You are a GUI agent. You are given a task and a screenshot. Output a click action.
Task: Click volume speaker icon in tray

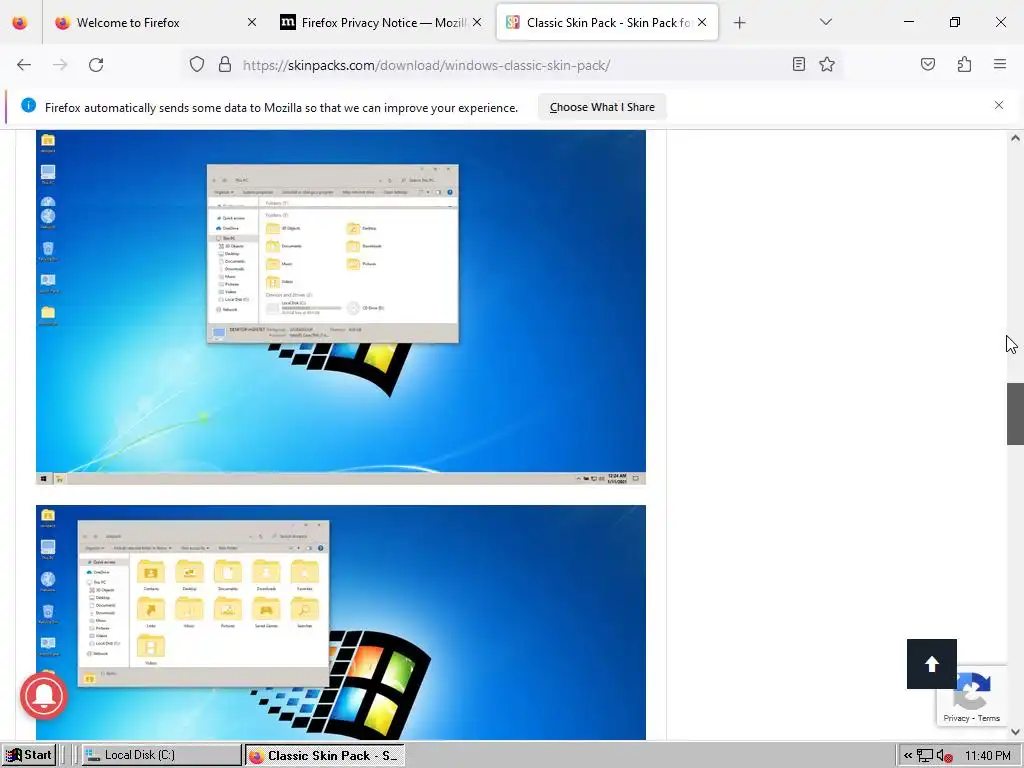tap(943, 756)
